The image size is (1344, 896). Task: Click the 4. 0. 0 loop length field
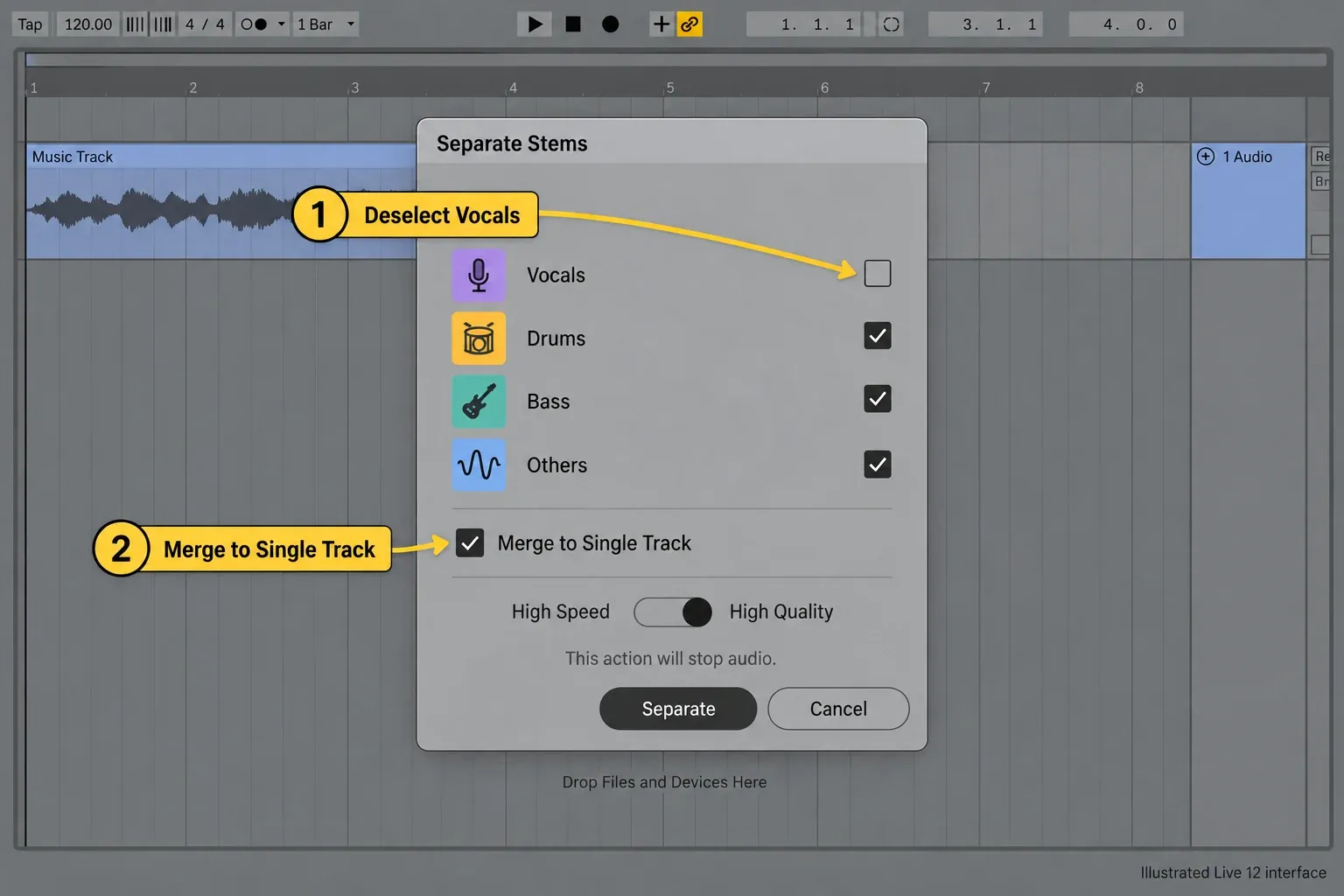point(1126,24)
